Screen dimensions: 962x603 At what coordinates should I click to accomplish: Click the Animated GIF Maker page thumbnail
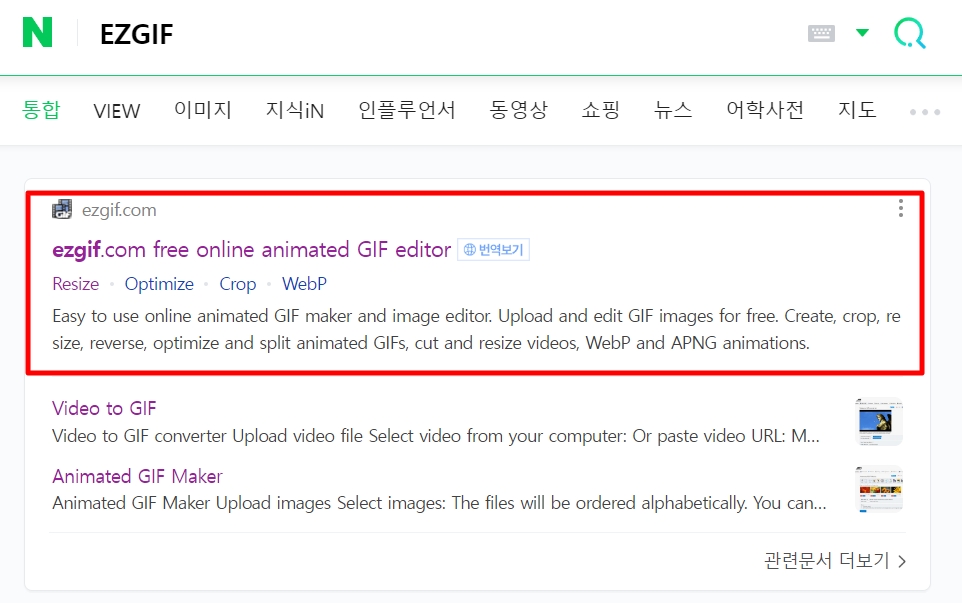(879, 489)
